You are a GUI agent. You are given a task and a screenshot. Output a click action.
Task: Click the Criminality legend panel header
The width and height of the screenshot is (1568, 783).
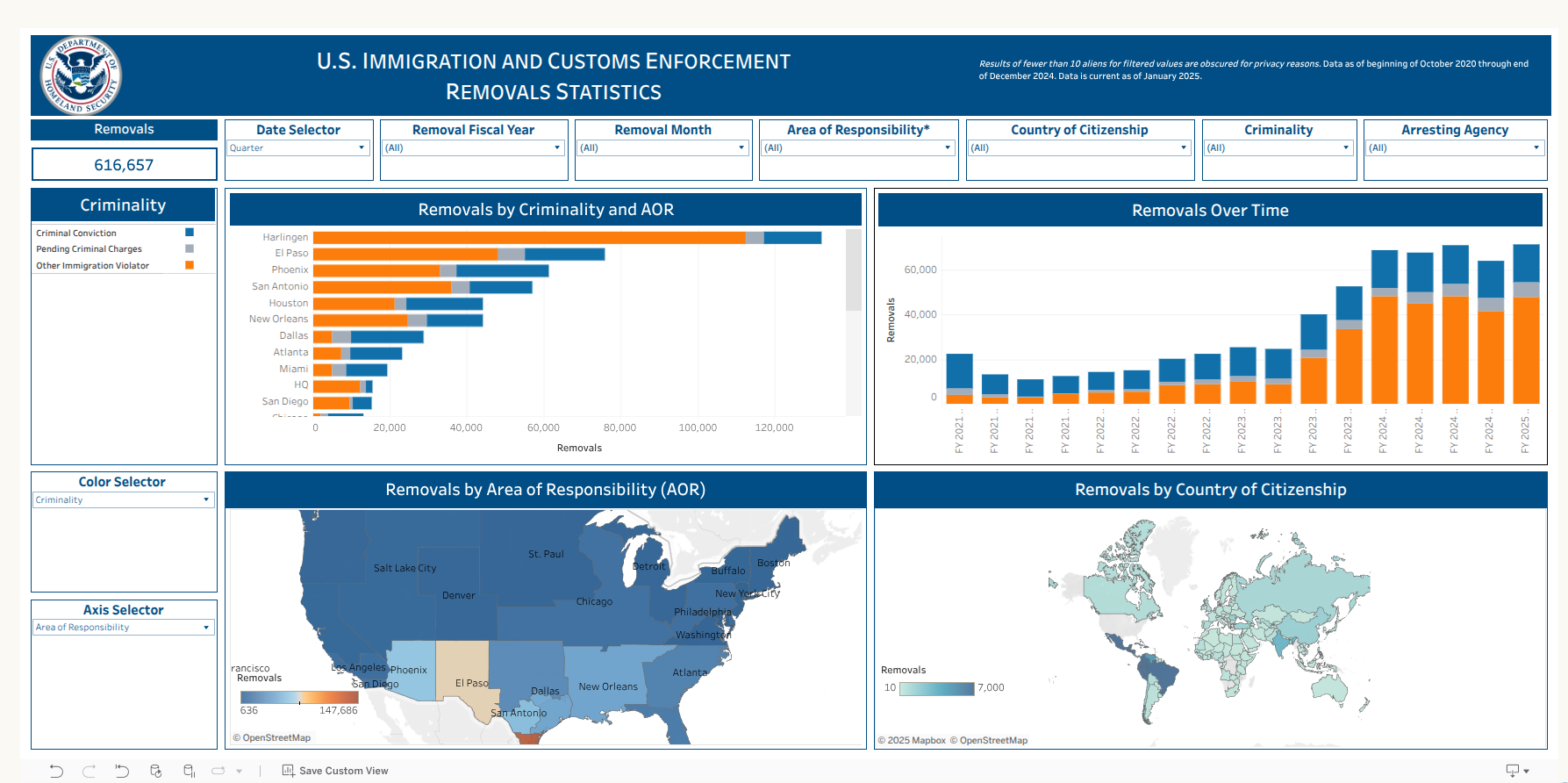tap(123, 205)
